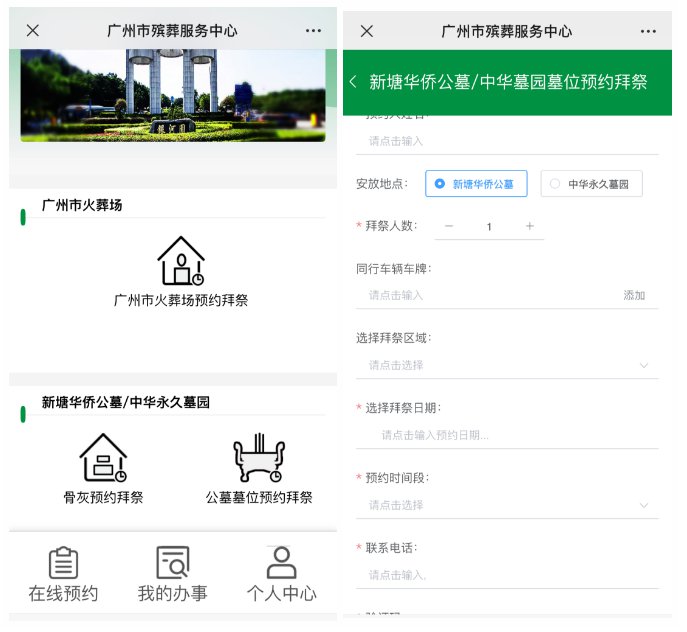The height and width of the screenshot is (632, 687).
Task: Switch to the 个人中心 tab label
Action: tap(281, 593)
